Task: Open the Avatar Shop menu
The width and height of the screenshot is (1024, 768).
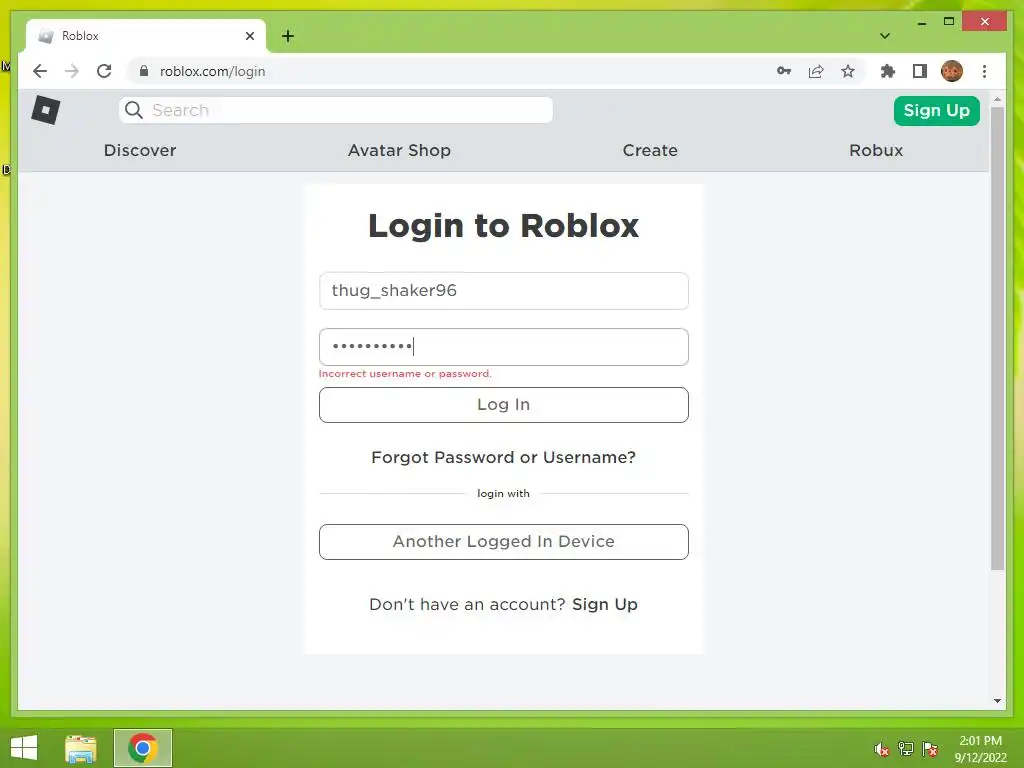Action: pyautogui.click(x=399, y=150)
